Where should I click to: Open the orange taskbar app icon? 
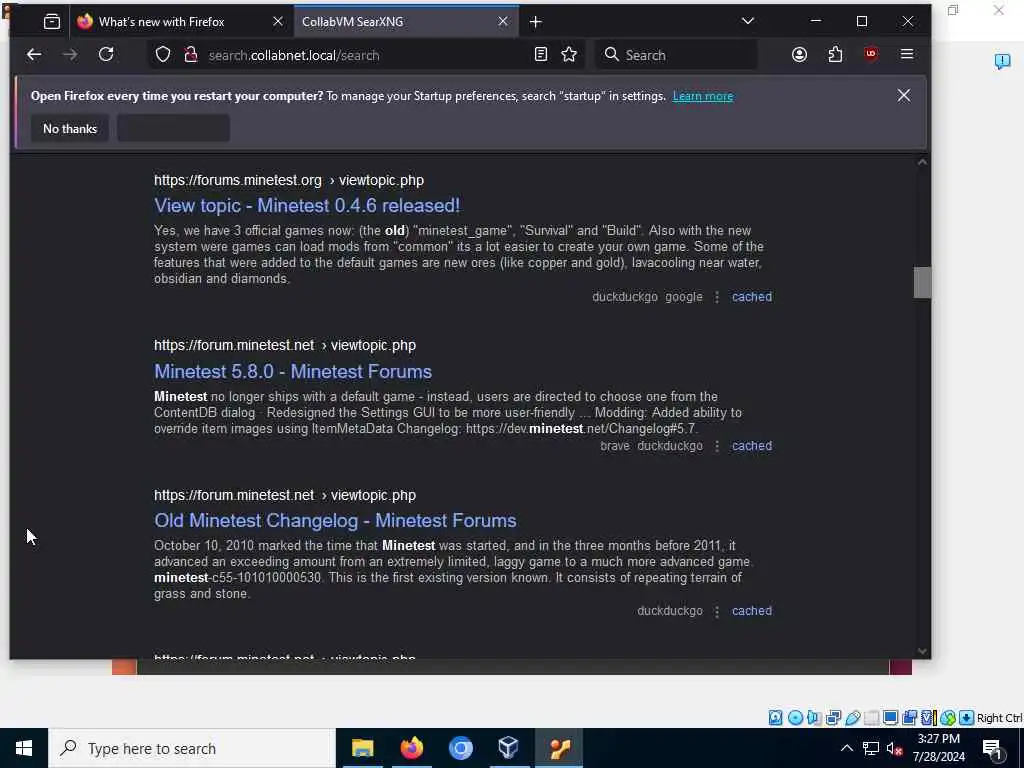coord(560,748)
